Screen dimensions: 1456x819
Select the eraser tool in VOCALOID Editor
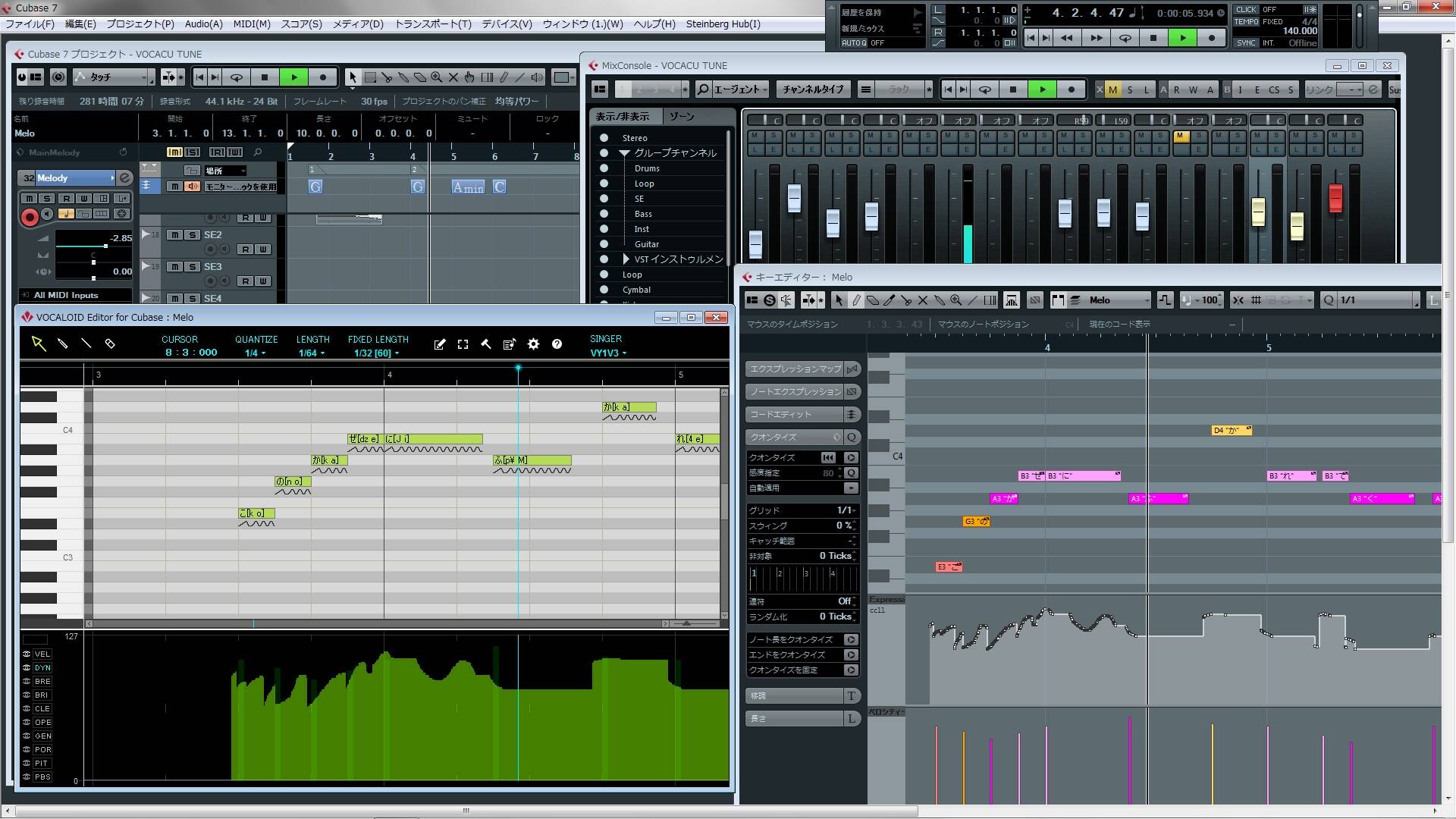[x=110, y=344]
